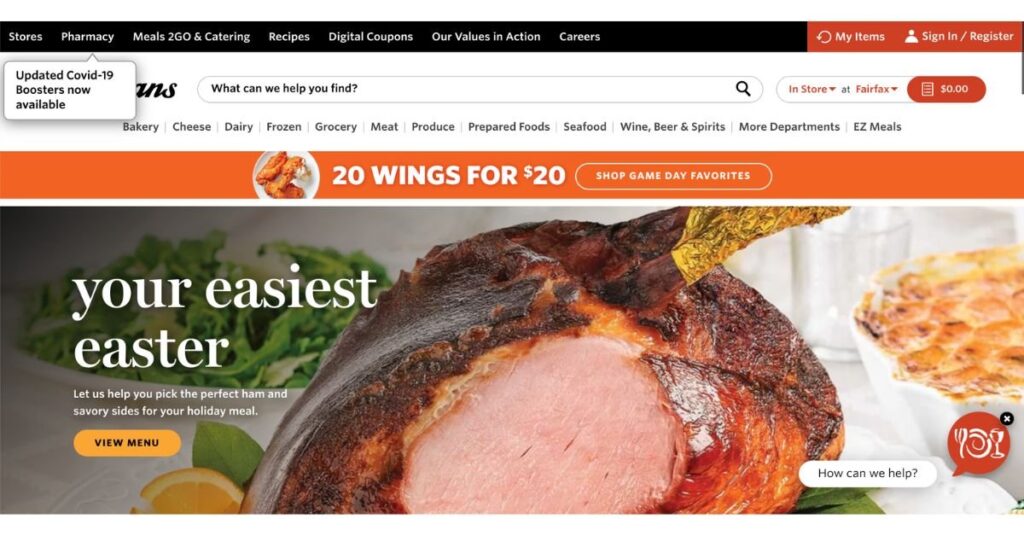Expand the Fairfax store location dropdown
This screenshot has height=536, width=1024.
876,89
